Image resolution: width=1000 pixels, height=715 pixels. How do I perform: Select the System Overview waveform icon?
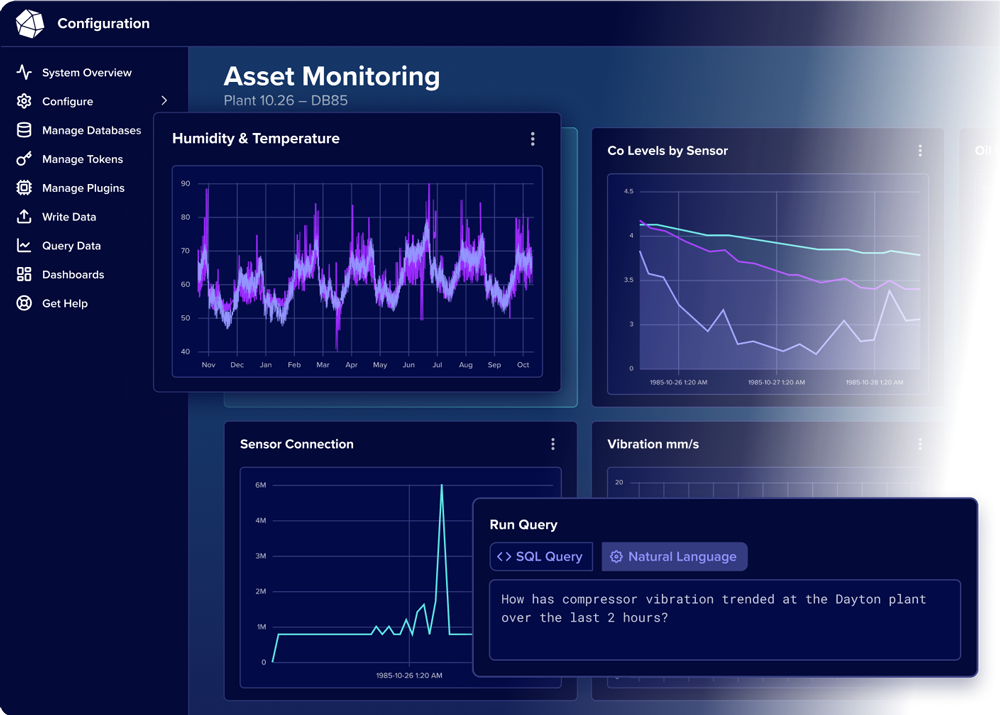click(22, 72)
